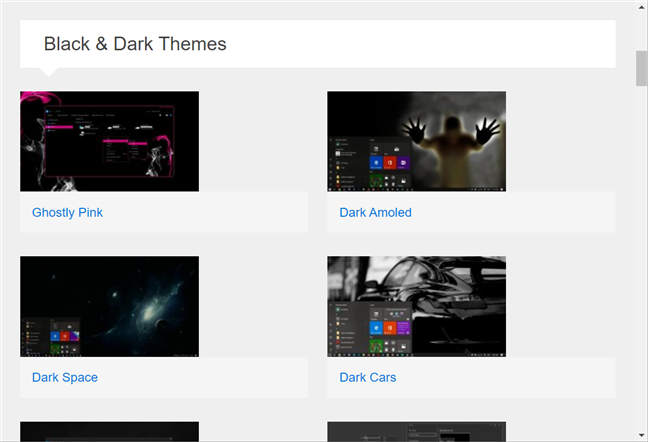The height and width of the screenshot is (442, 648).
Task: Open the Ghostly Pink theme link
Action: [x=67, y=212]
